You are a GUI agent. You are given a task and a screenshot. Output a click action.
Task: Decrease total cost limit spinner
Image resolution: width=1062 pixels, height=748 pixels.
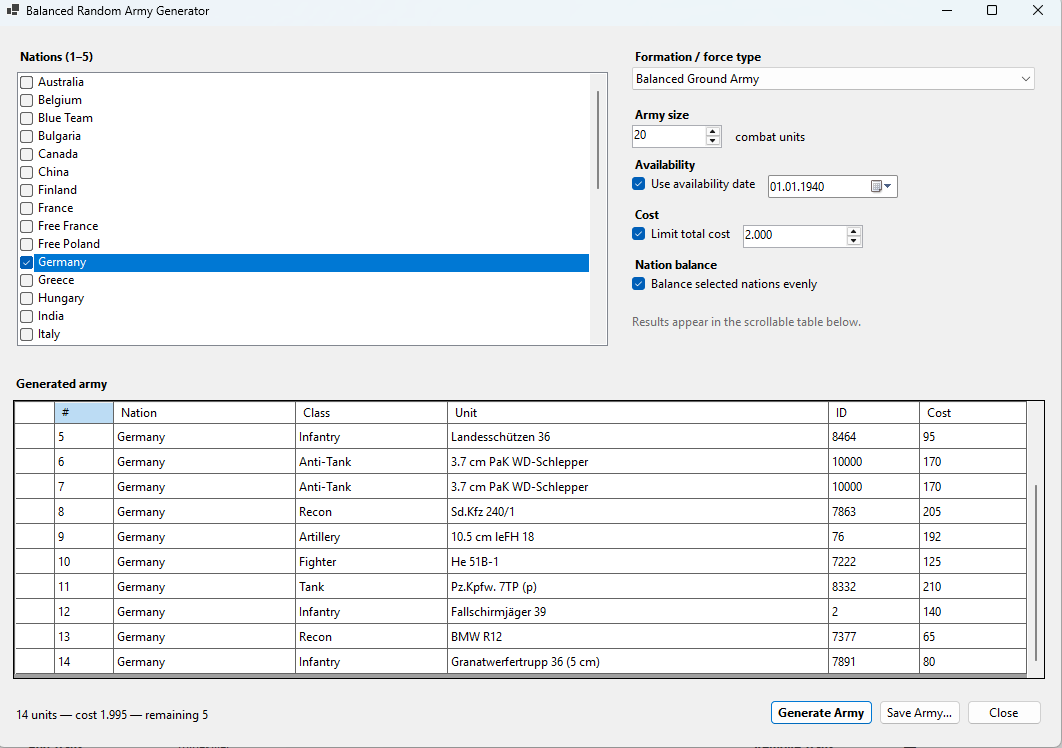[x=853, y=241]
